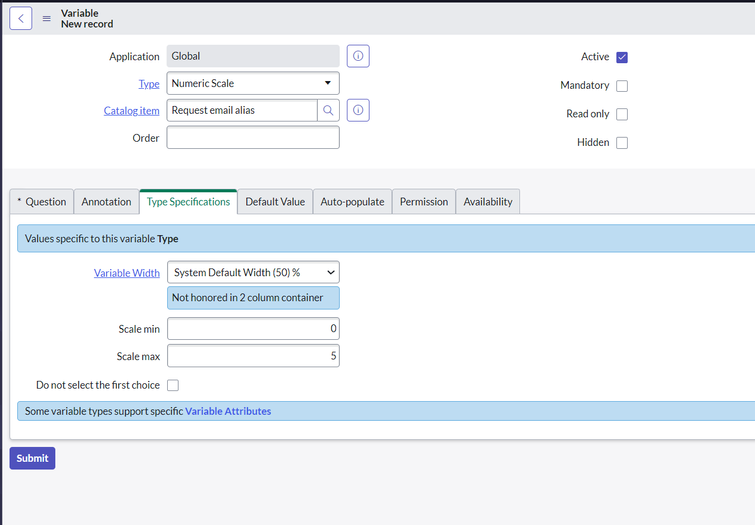Open the form context menu hamburger icon

(x=47, y=18)
